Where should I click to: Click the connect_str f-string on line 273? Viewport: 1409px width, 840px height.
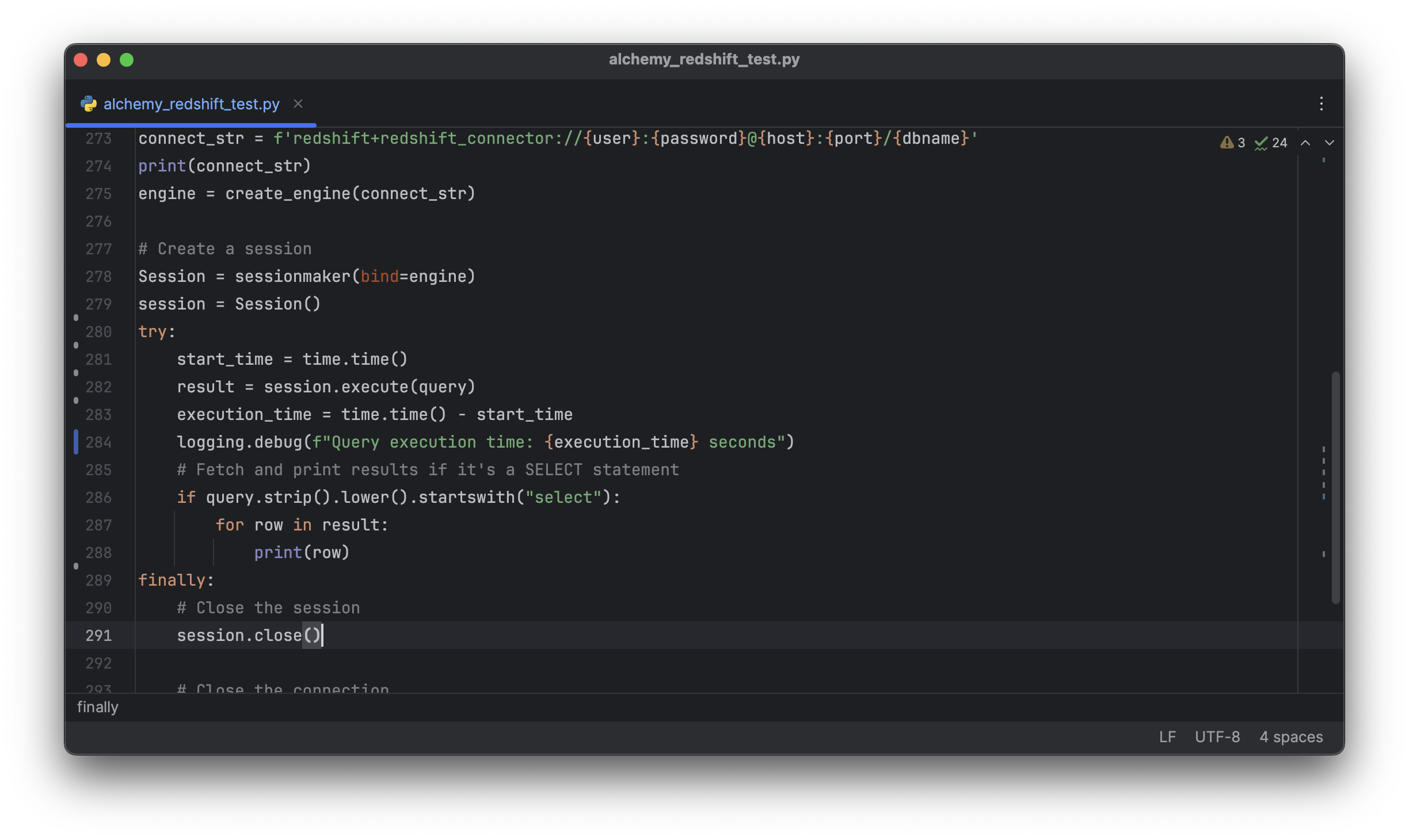pyautogui.click(x=625, y=139)
